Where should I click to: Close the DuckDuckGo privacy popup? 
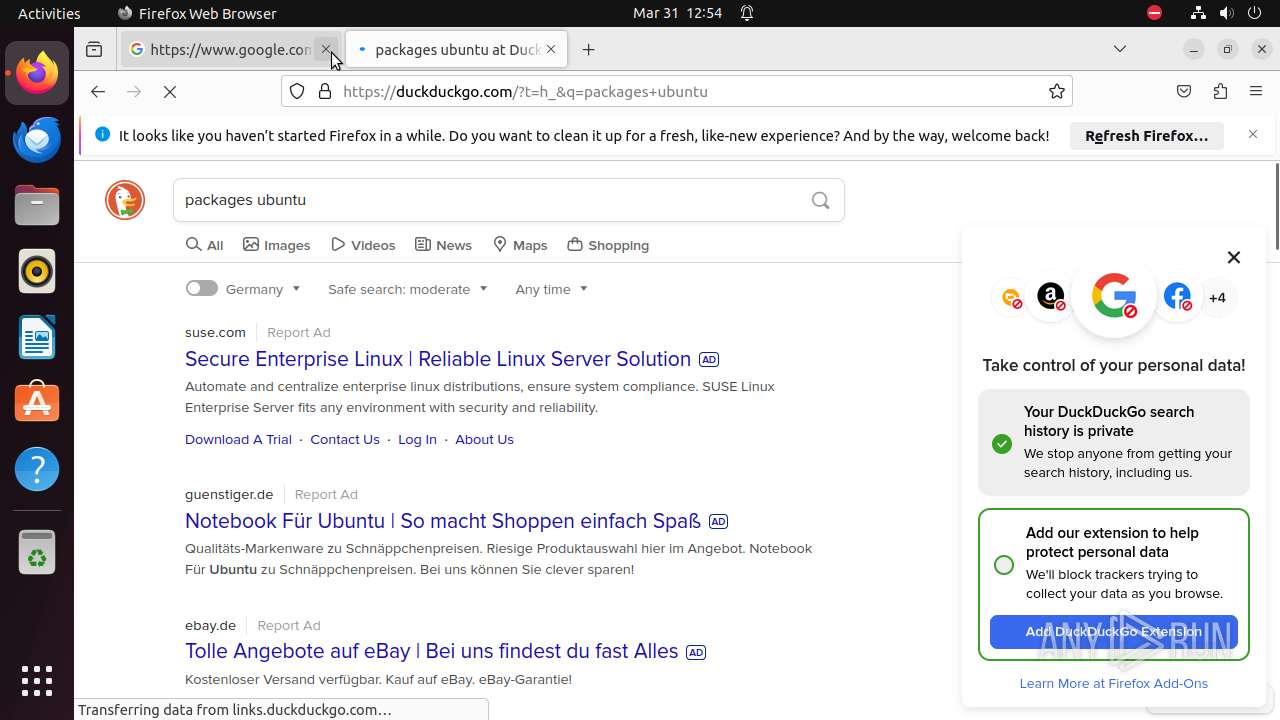tap(1233, 257)
